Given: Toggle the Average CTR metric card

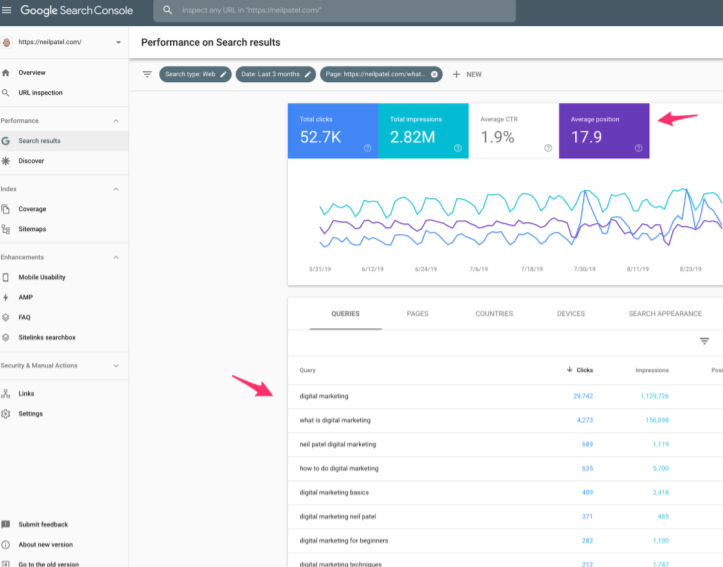Looking at the screenshot, I should tap(514, 131).
